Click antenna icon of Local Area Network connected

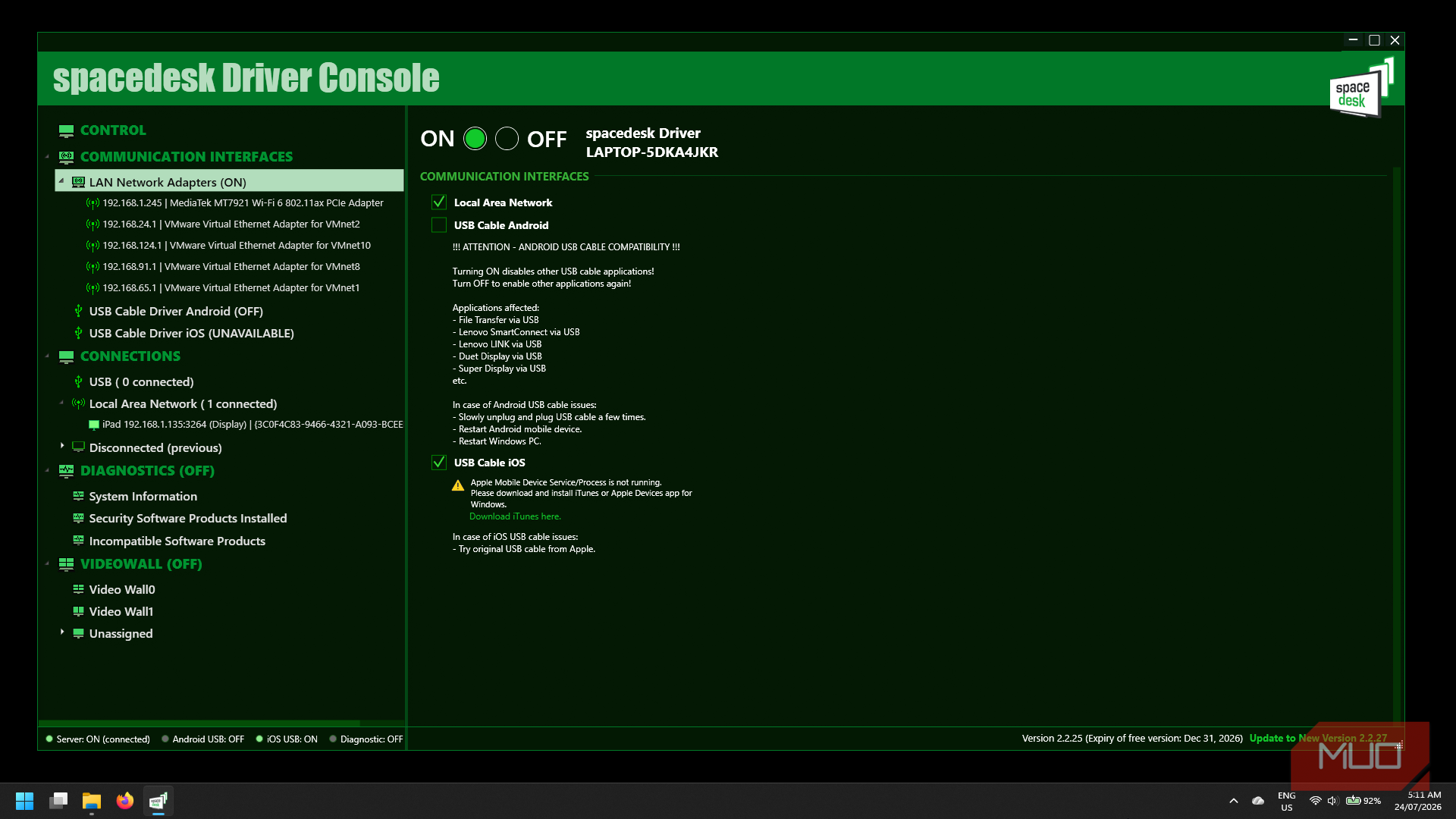(x=78, y=403)
